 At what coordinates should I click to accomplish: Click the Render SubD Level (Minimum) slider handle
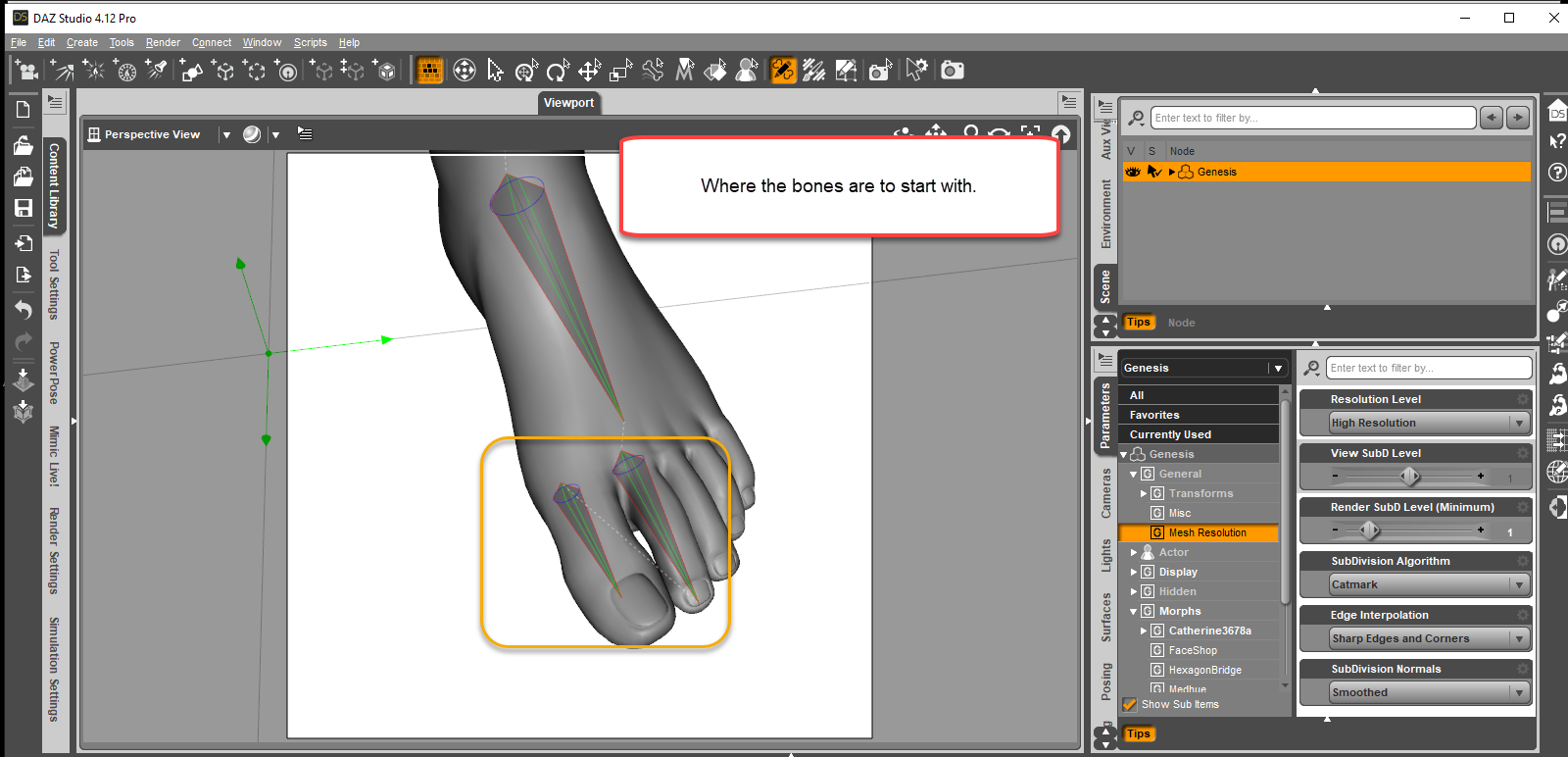coord(1369,530)
